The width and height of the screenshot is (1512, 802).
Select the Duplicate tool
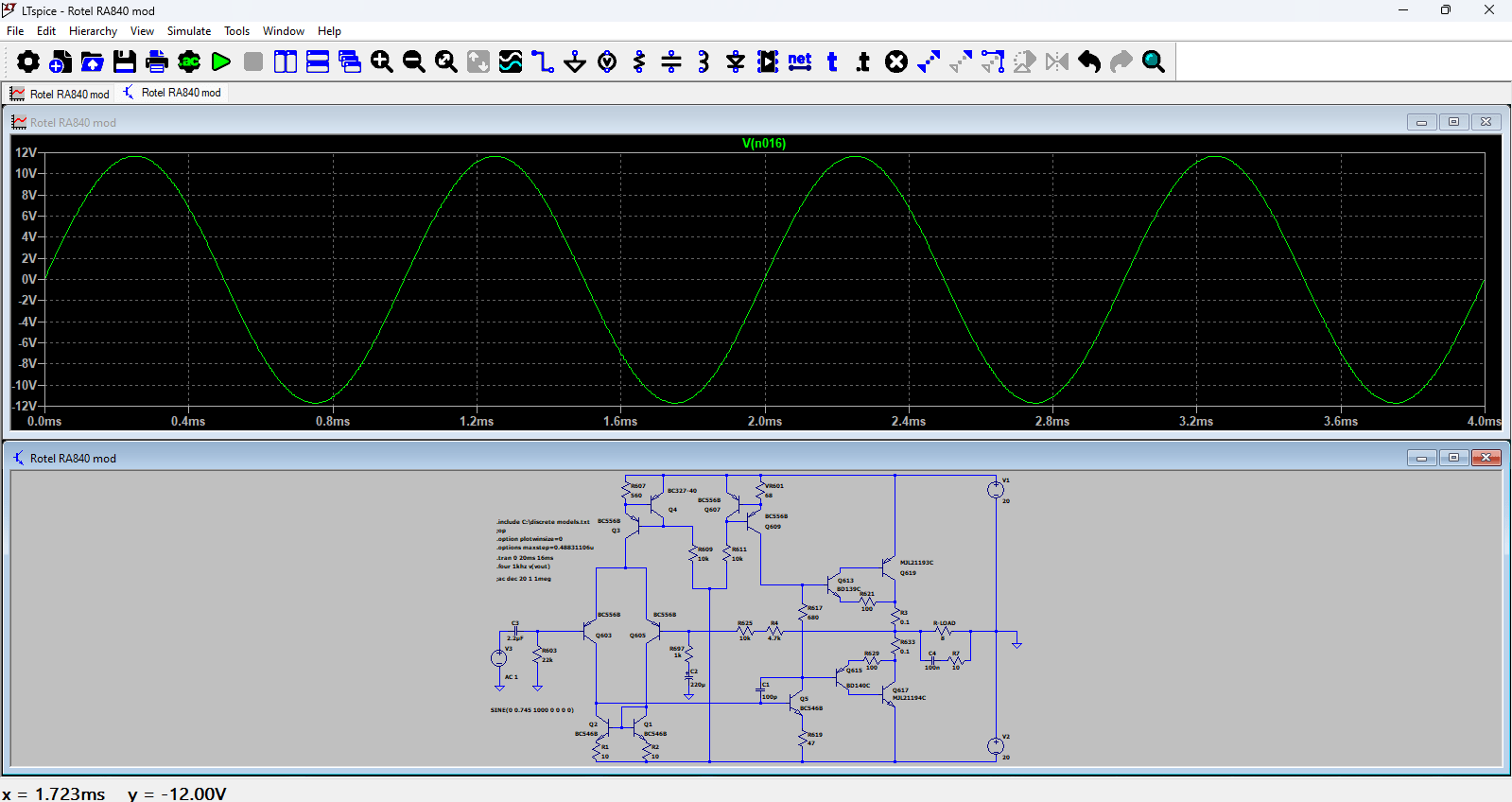(929, 61)
